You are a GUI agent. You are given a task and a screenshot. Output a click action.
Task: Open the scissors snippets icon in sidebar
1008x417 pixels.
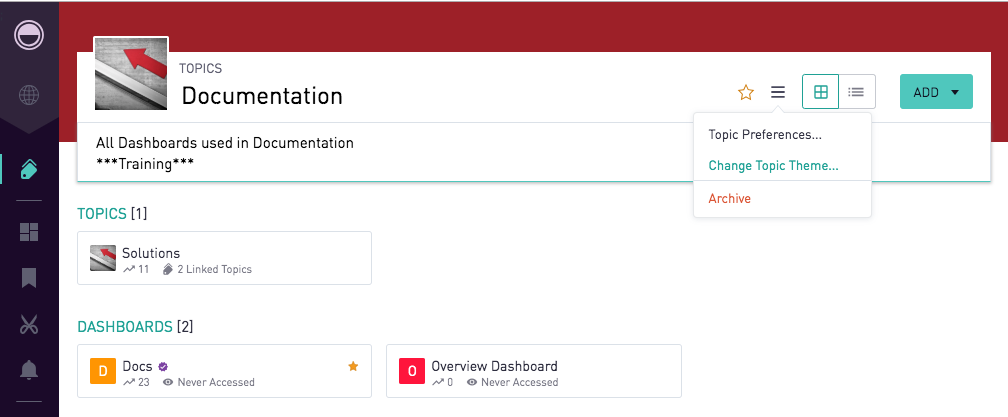pos(29,324)
